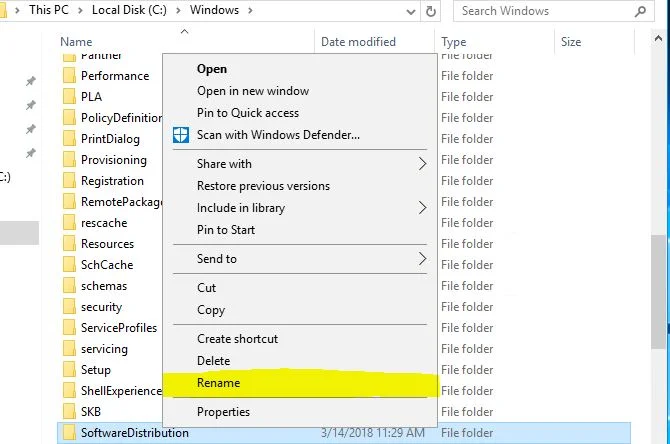
Task: Select the Performance folder icon
Action: click(x=69, y=76)
